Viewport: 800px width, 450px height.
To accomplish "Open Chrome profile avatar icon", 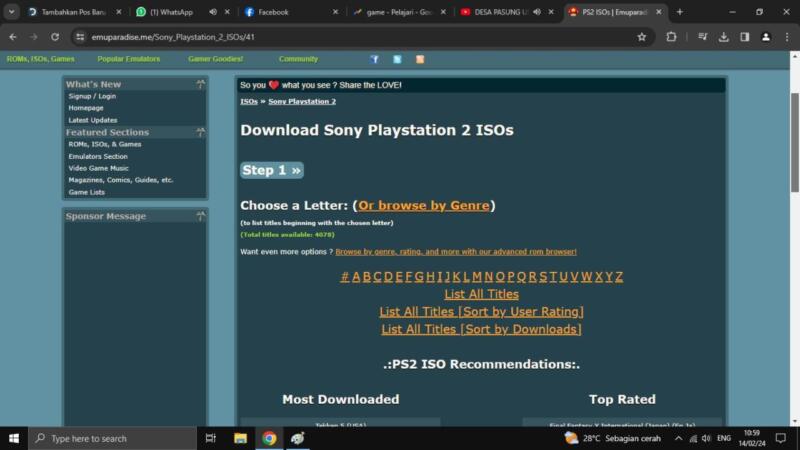I will pos(765,37).
